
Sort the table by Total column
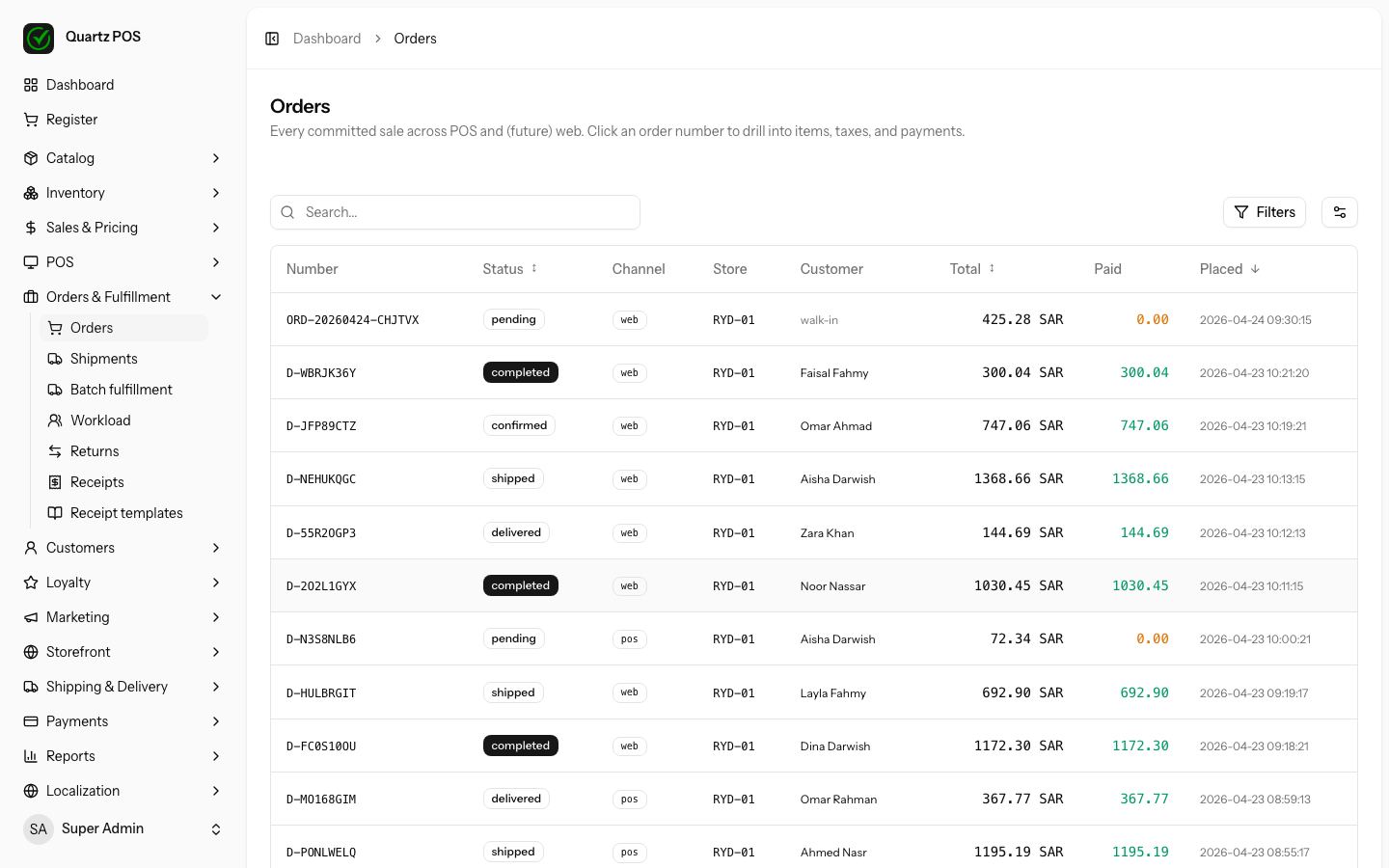(x=972, y=269)
